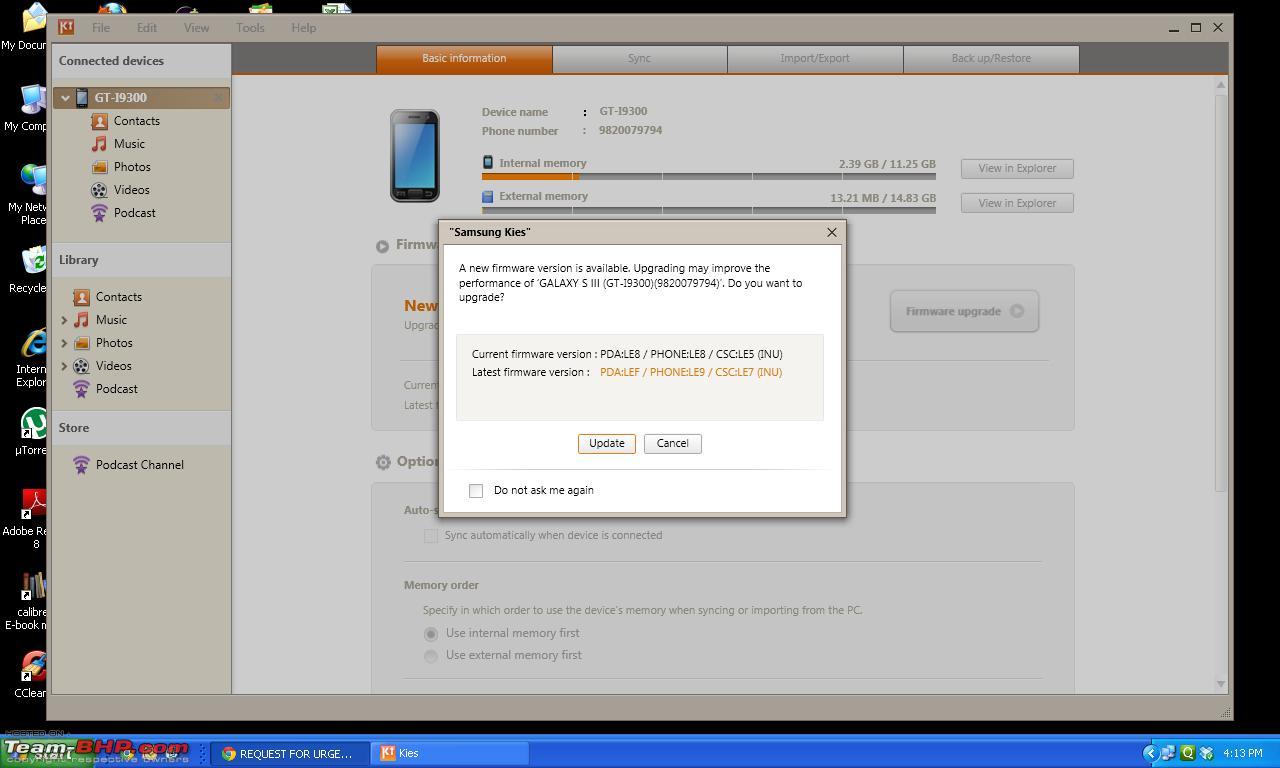
Task: Click scrollbar up arrow in main panel
Action: [x=1220, y=85]
